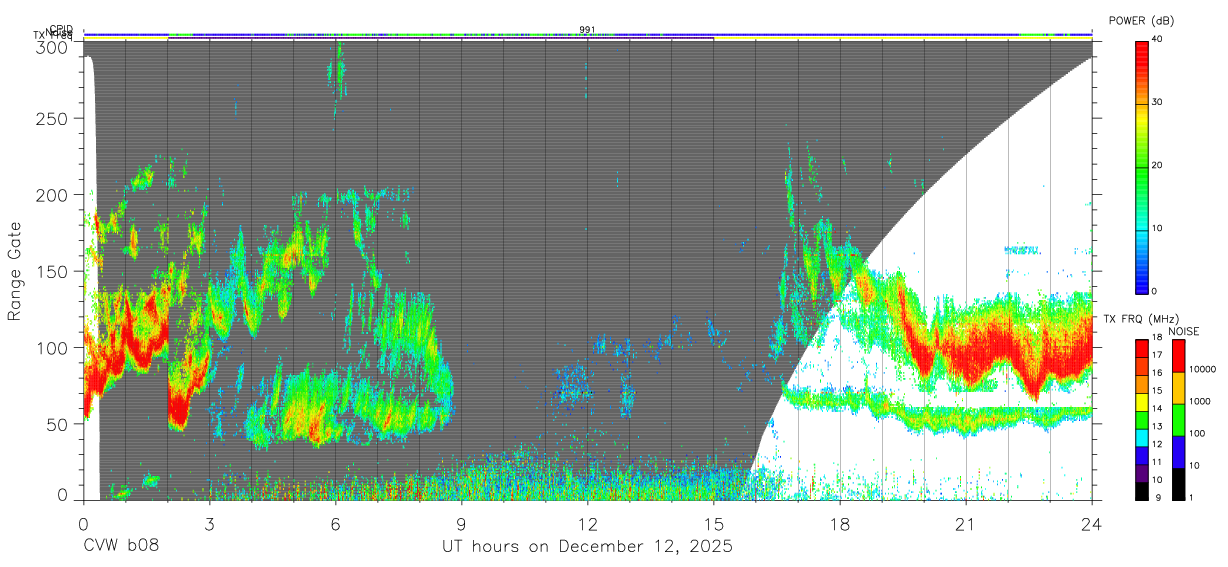Click the 14 label on TX FRQ legend
Viewport: 1228px width, 567px height.
(1157, 408)
